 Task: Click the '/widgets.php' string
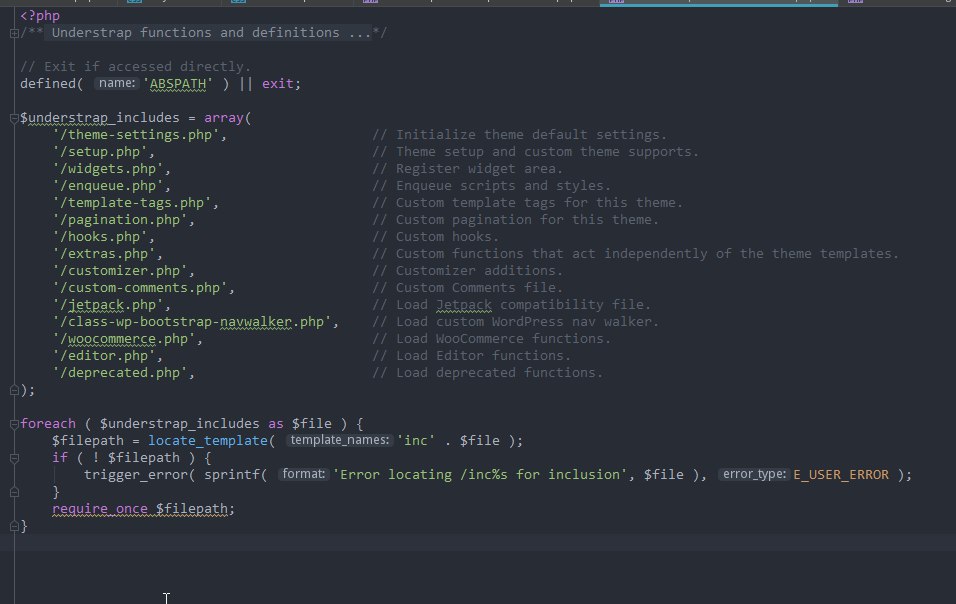tap(108, 169)
